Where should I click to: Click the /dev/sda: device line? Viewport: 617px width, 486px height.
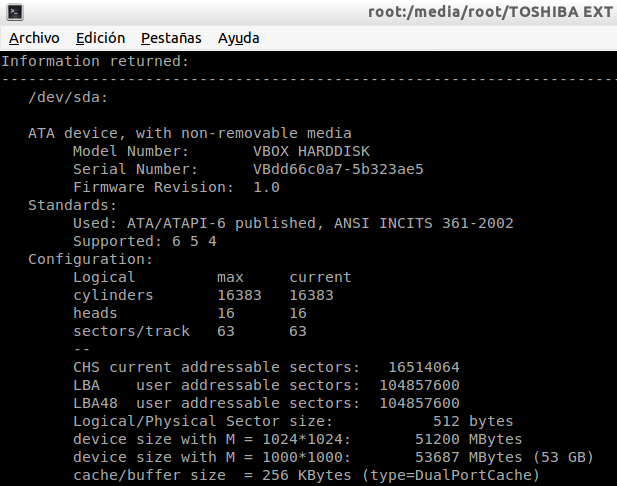coord(69,97)
